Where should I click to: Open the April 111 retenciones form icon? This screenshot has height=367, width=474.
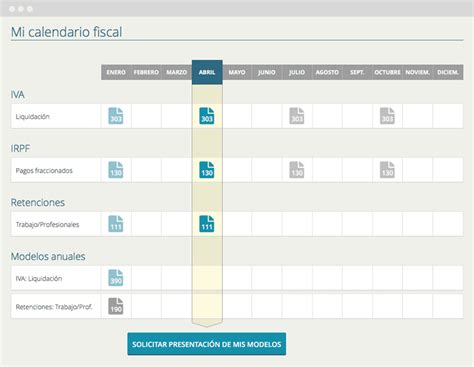(207, 224)
